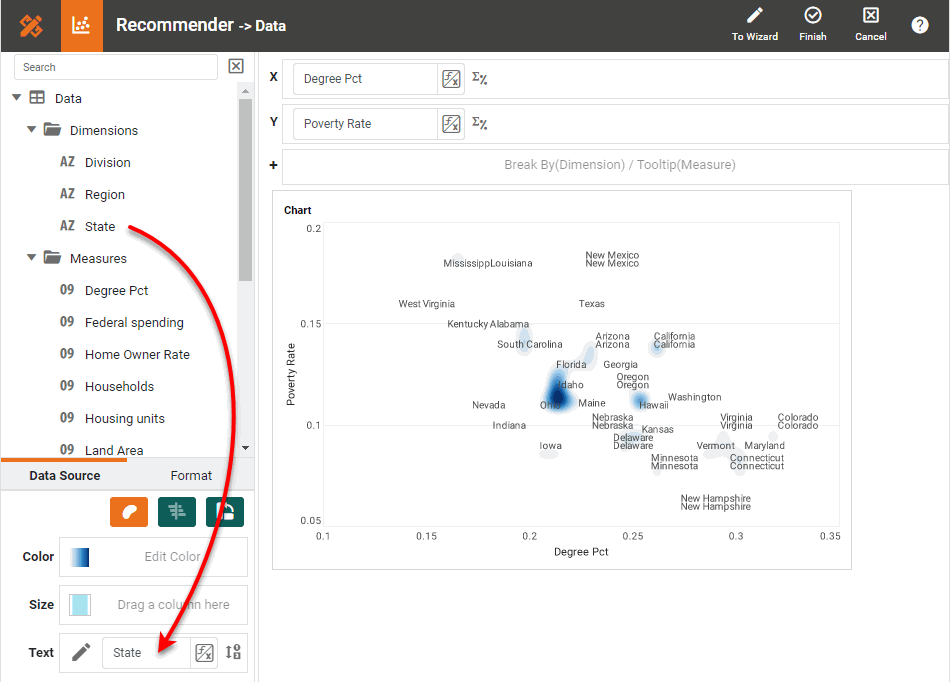950x682 pixels.
Task: Click the To Wizard pencil icon
Action: click(x=755, y=16)
